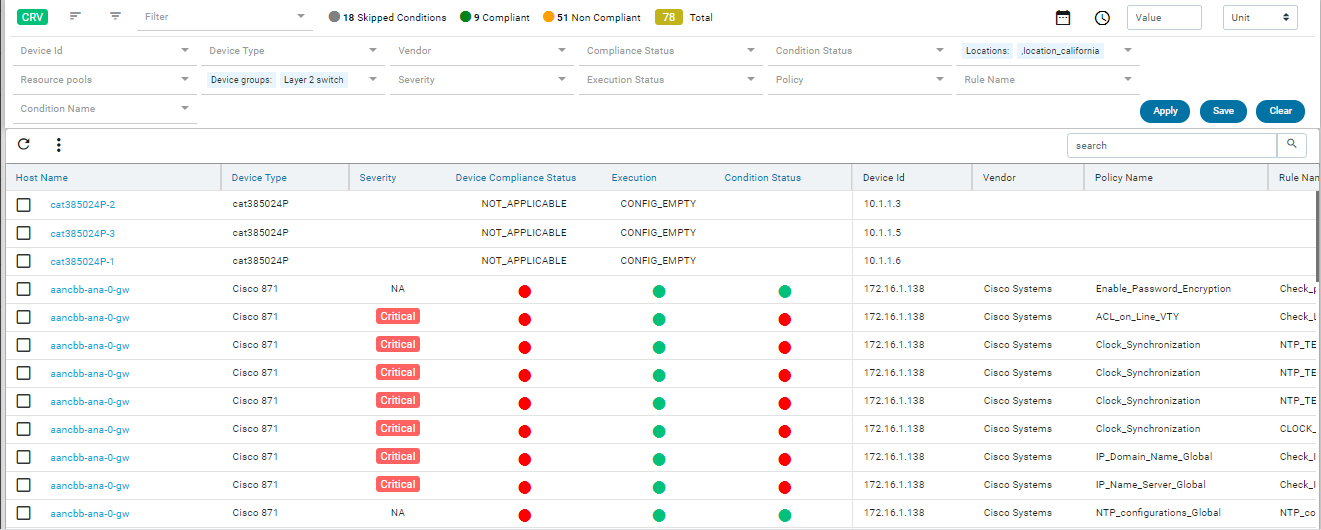Sort by Host Name column header
This screenshot has width=1321, height=530.
(x=42, y=178)
